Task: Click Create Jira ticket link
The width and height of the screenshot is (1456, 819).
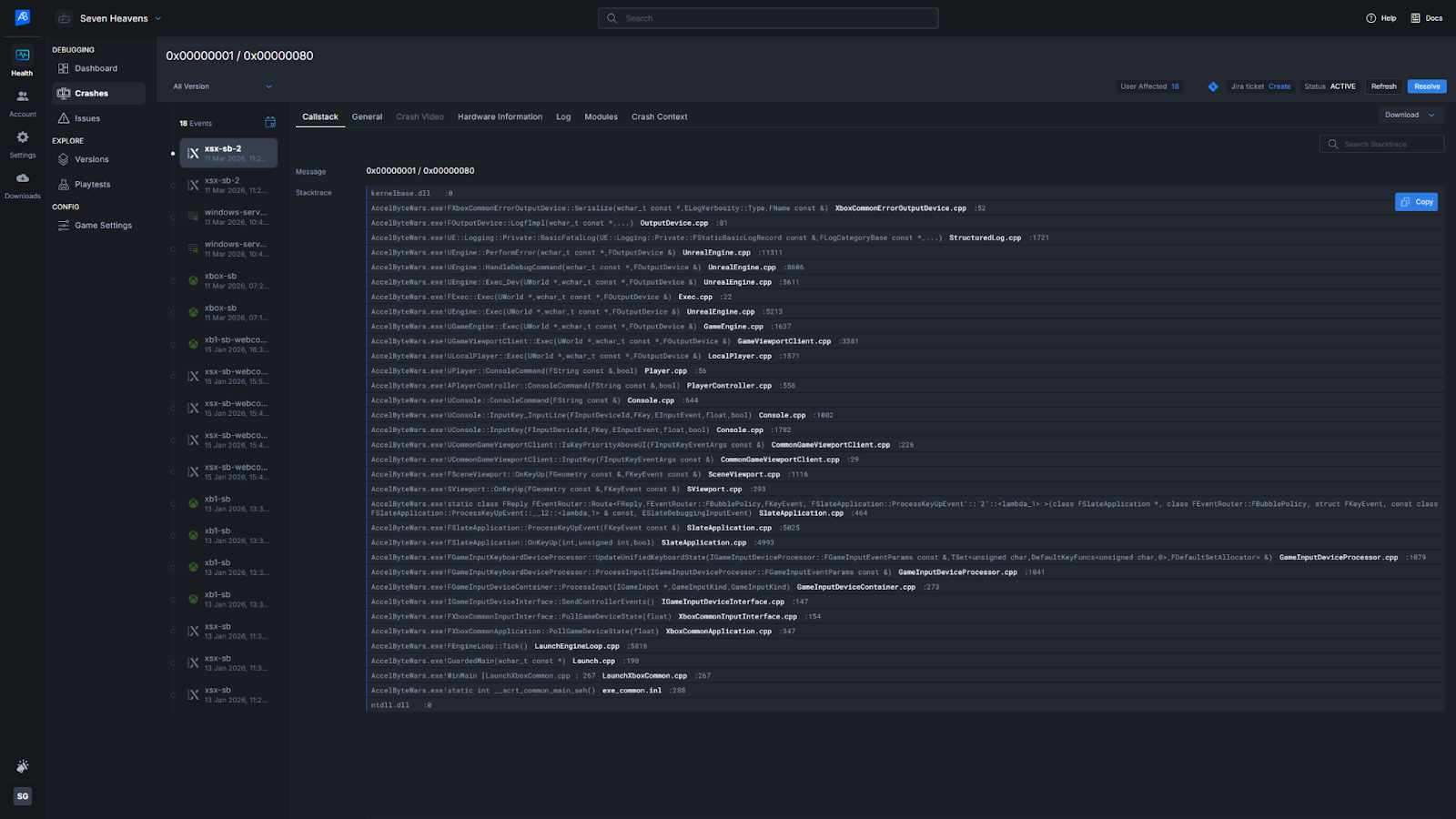Action: click(1279, 86)
